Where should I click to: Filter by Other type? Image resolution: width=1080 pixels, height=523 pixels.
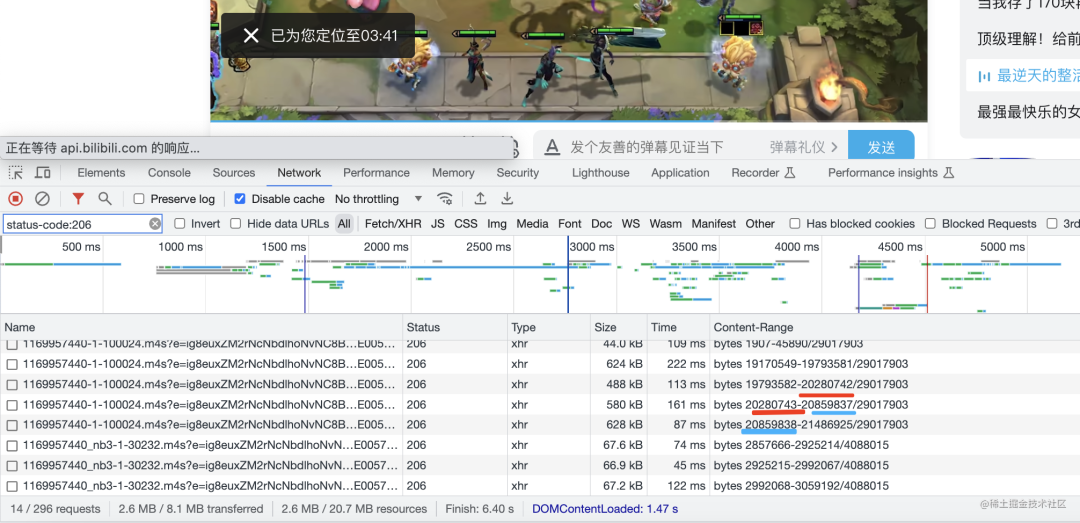(x=760, y=223)
